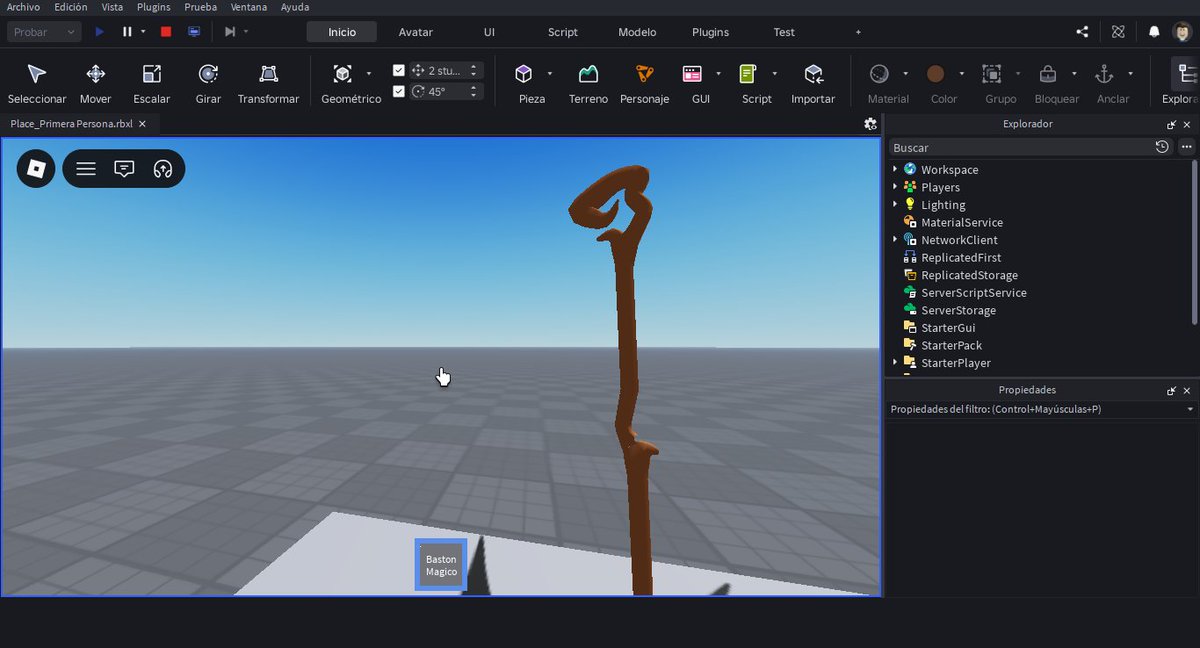Open the Script dropdown arrow
This screenshot has height=648, width=1200.
774,74
